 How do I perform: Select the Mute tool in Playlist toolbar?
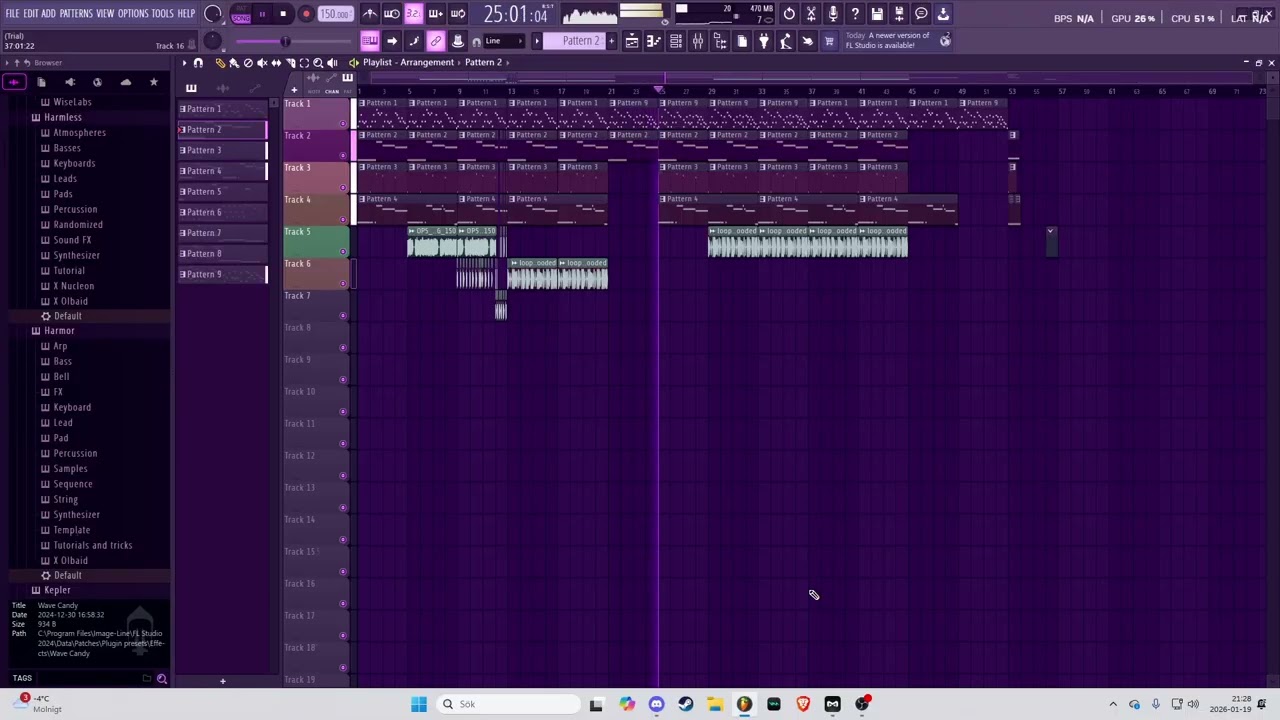[x=262, y=63]
